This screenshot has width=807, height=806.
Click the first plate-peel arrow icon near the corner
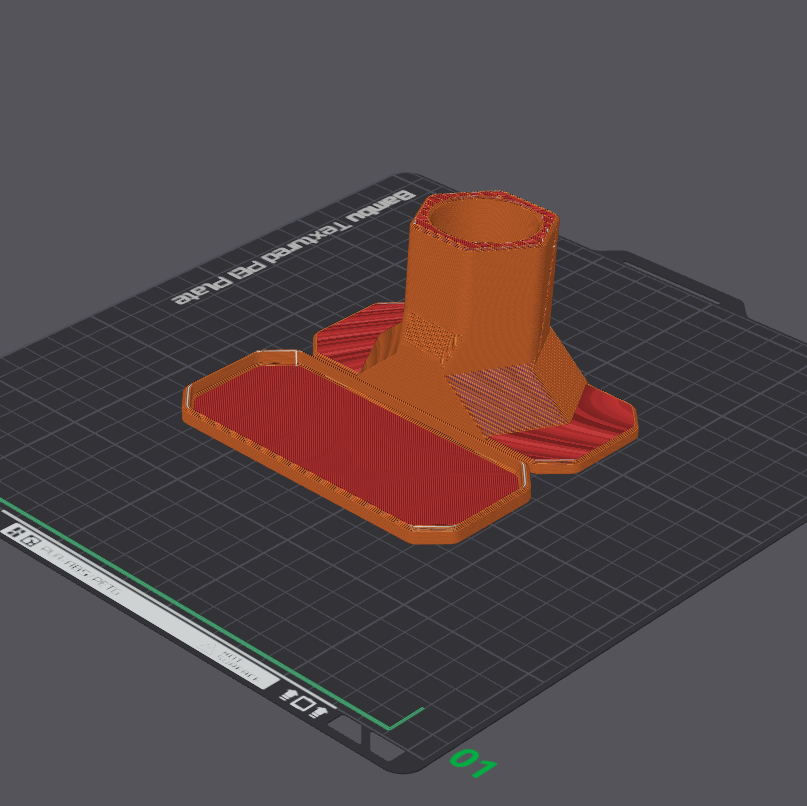[x=289, y=695]
